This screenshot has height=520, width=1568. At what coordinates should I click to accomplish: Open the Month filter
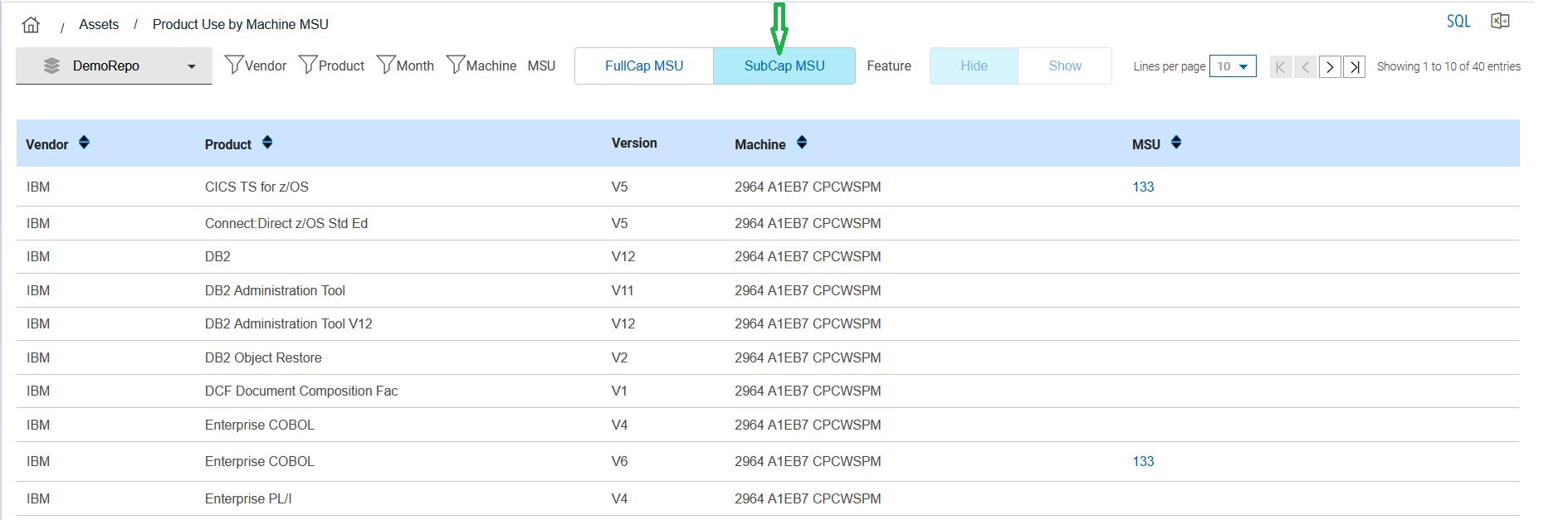(405, 66)
